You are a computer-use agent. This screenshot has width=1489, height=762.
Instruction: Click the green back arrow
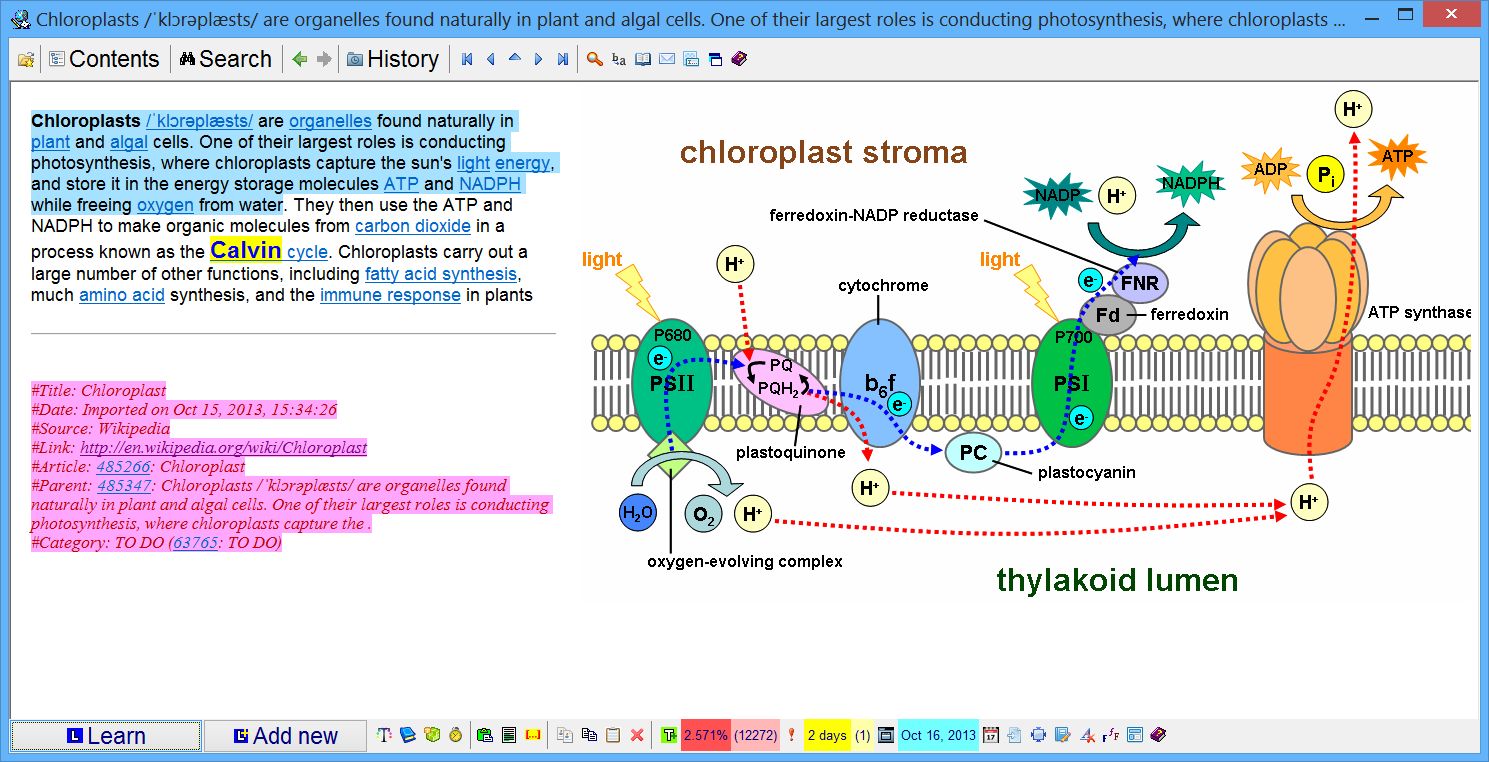point(299,59)
